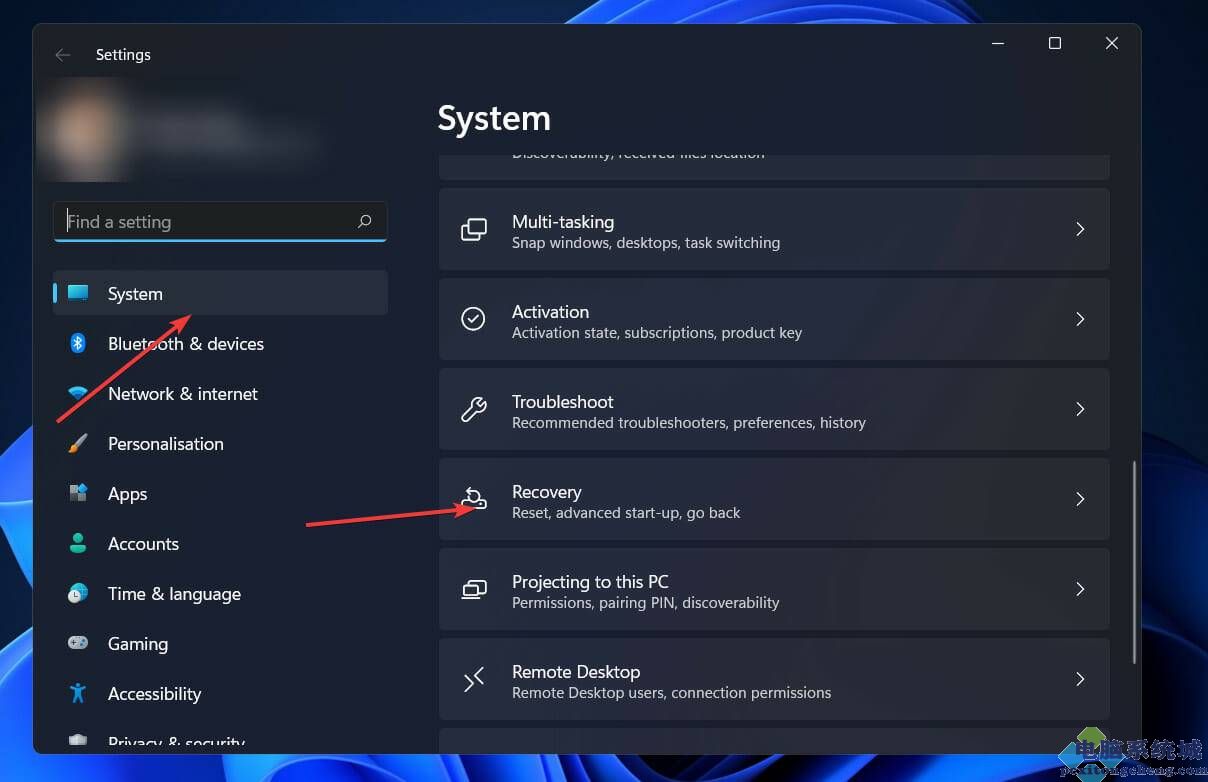
Task: Click the Accounts person icon
Action: [x=78, y=543]
